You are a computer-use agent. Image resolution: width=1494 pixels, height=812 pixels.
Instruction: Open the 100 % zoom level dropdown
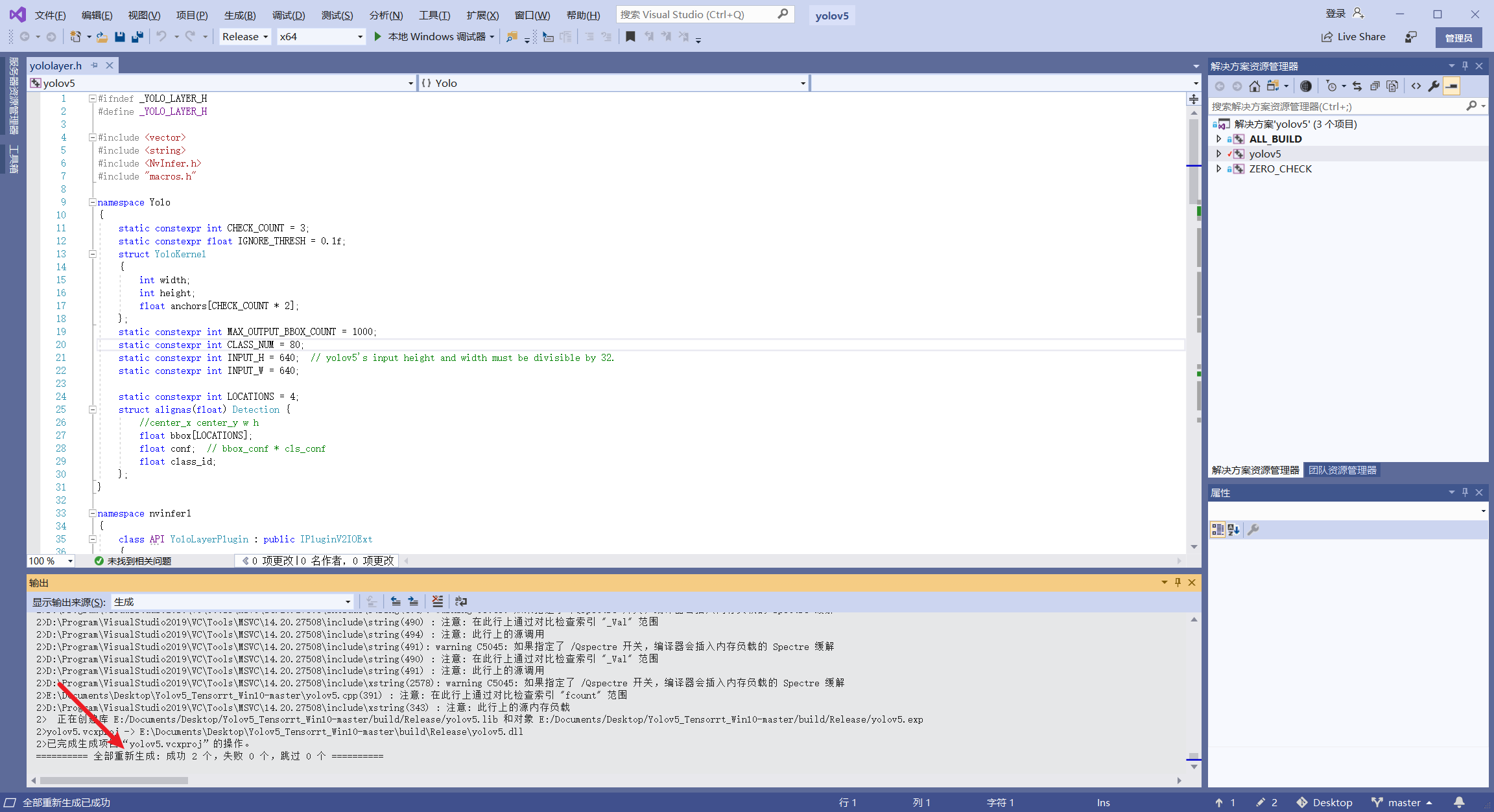click(x=51, y=561)
